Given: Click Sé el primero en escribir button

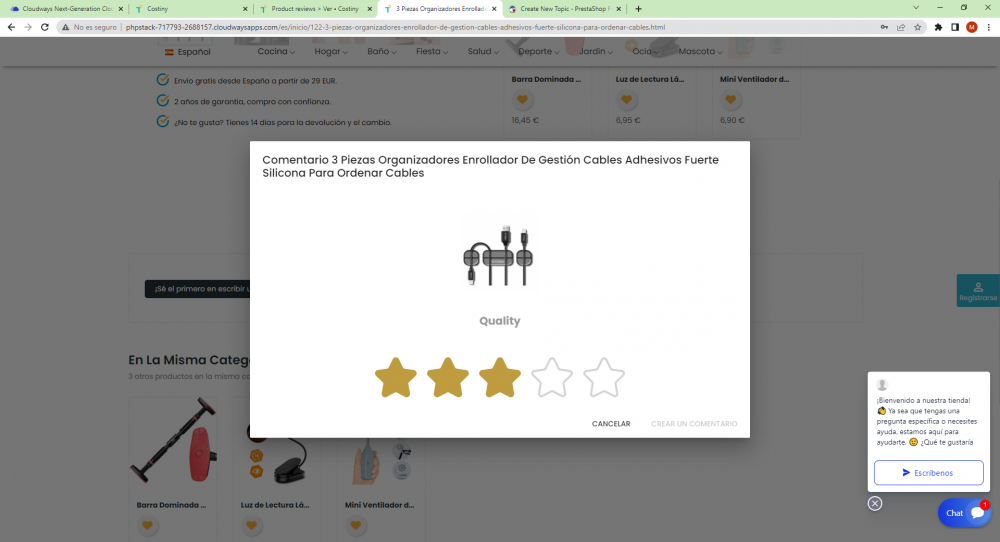Looking at the screenshot, I should pyautogui.click(x=198, y=289).
